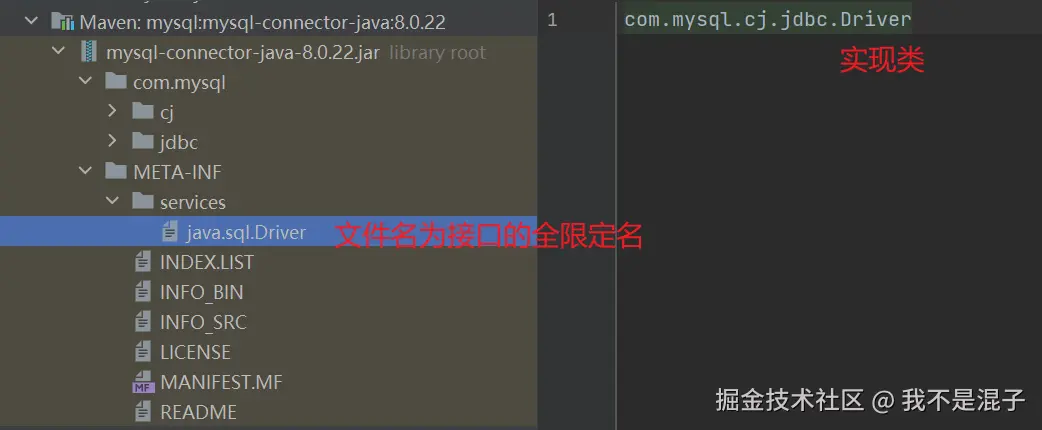
Task: Click the MANIFEST.MF file icon
Action: pyautogui.click(x=143, y=382)
